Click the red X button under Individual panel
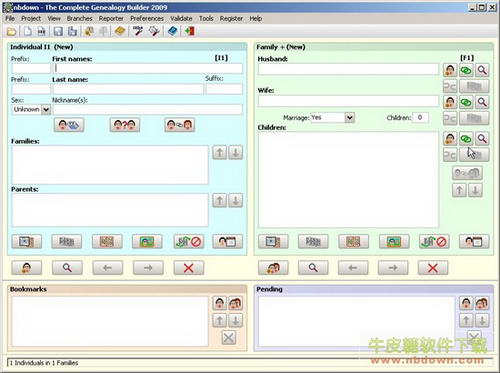The image size is (500, 373). (x=189, y=268)
